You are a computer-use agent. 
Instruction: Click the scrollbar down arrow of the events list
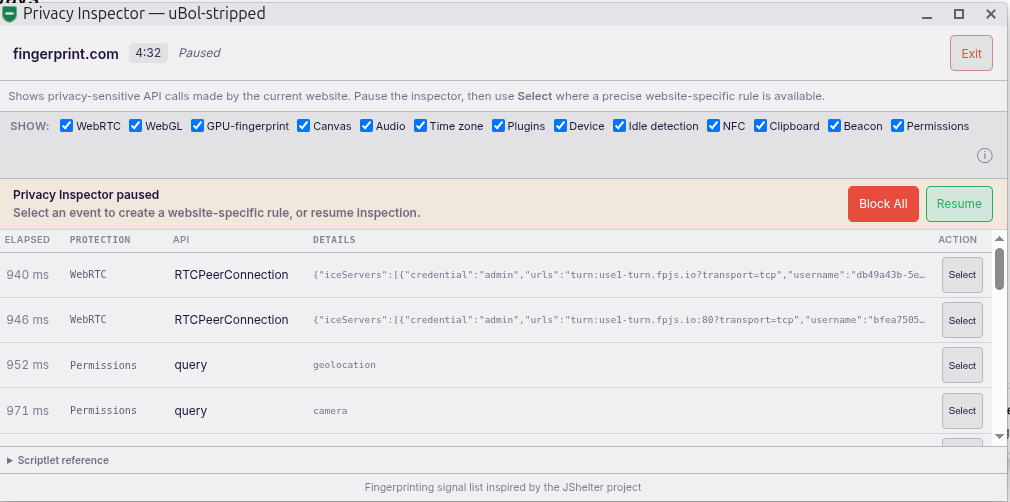coord(999,436)
